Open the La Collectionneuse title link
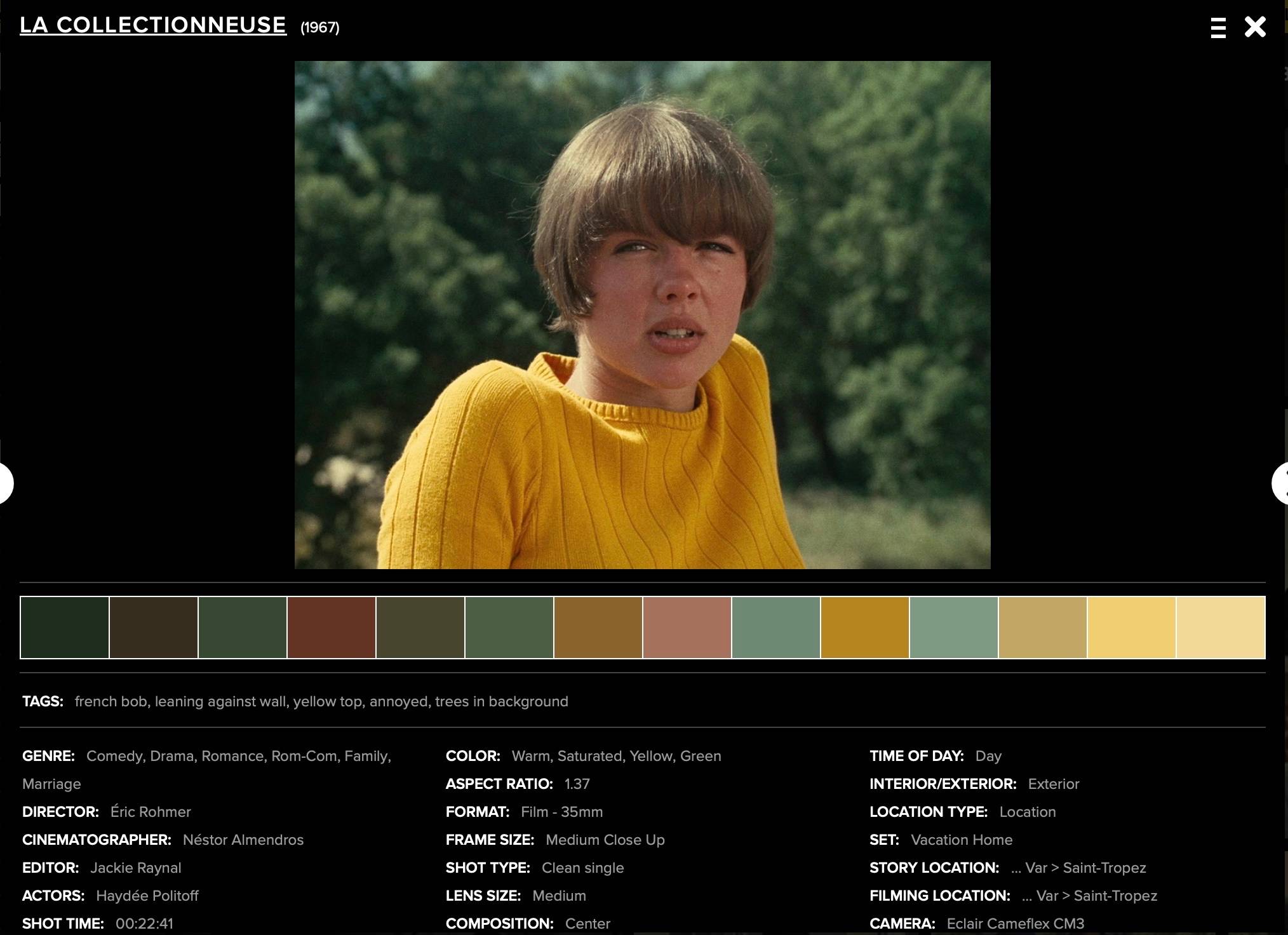Viewport: 1288px width, 935px height. (x=153, y=25)
